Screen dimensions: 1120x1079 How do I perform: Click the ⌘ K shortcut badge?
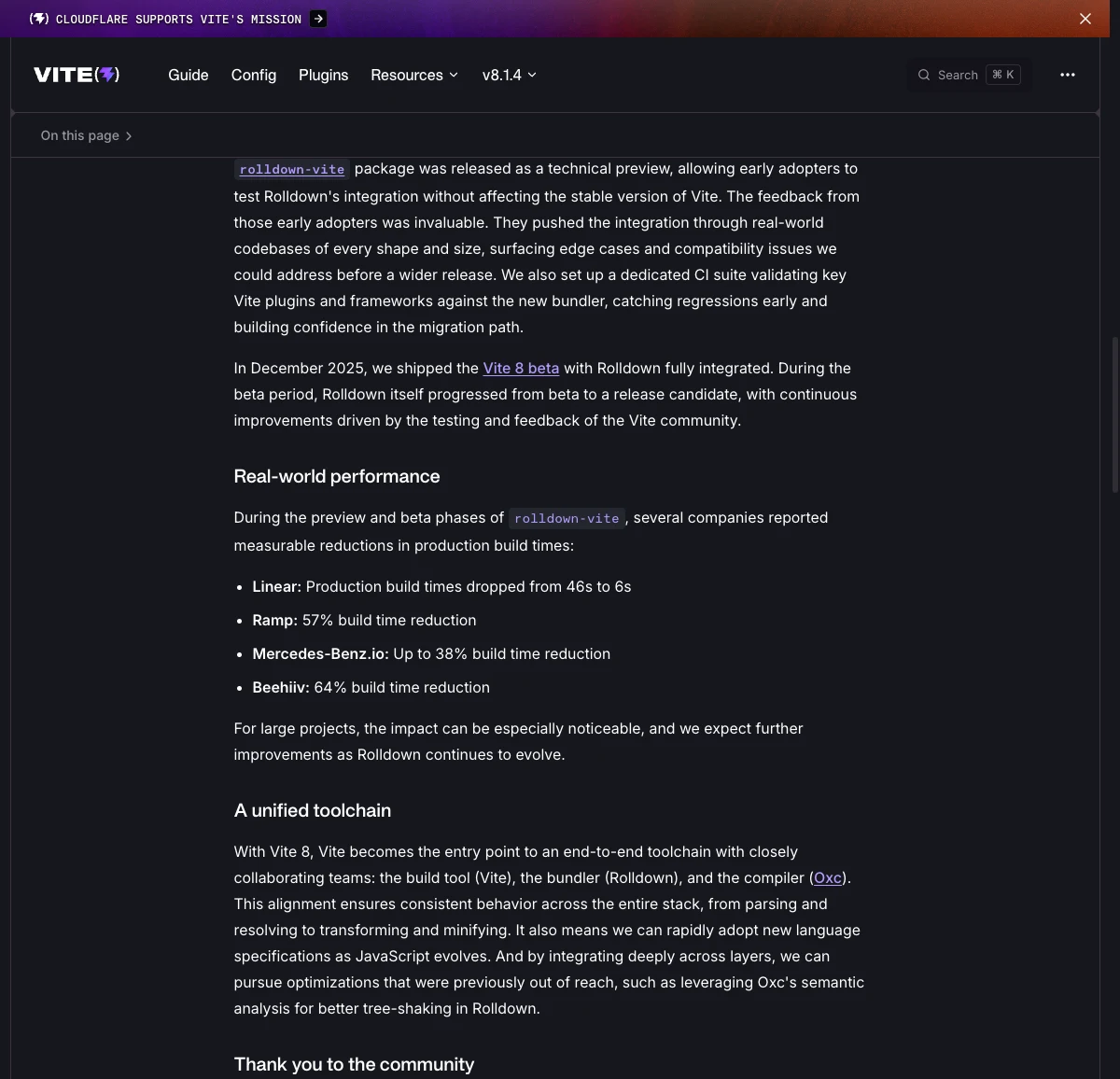1003,75
